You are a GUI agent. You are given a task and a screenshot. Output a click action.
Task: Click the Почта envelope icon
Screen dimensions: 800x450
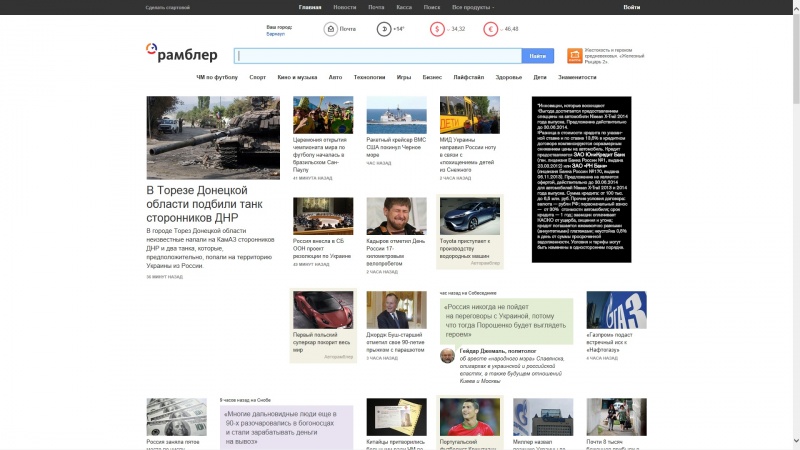[x=330, y=29]
